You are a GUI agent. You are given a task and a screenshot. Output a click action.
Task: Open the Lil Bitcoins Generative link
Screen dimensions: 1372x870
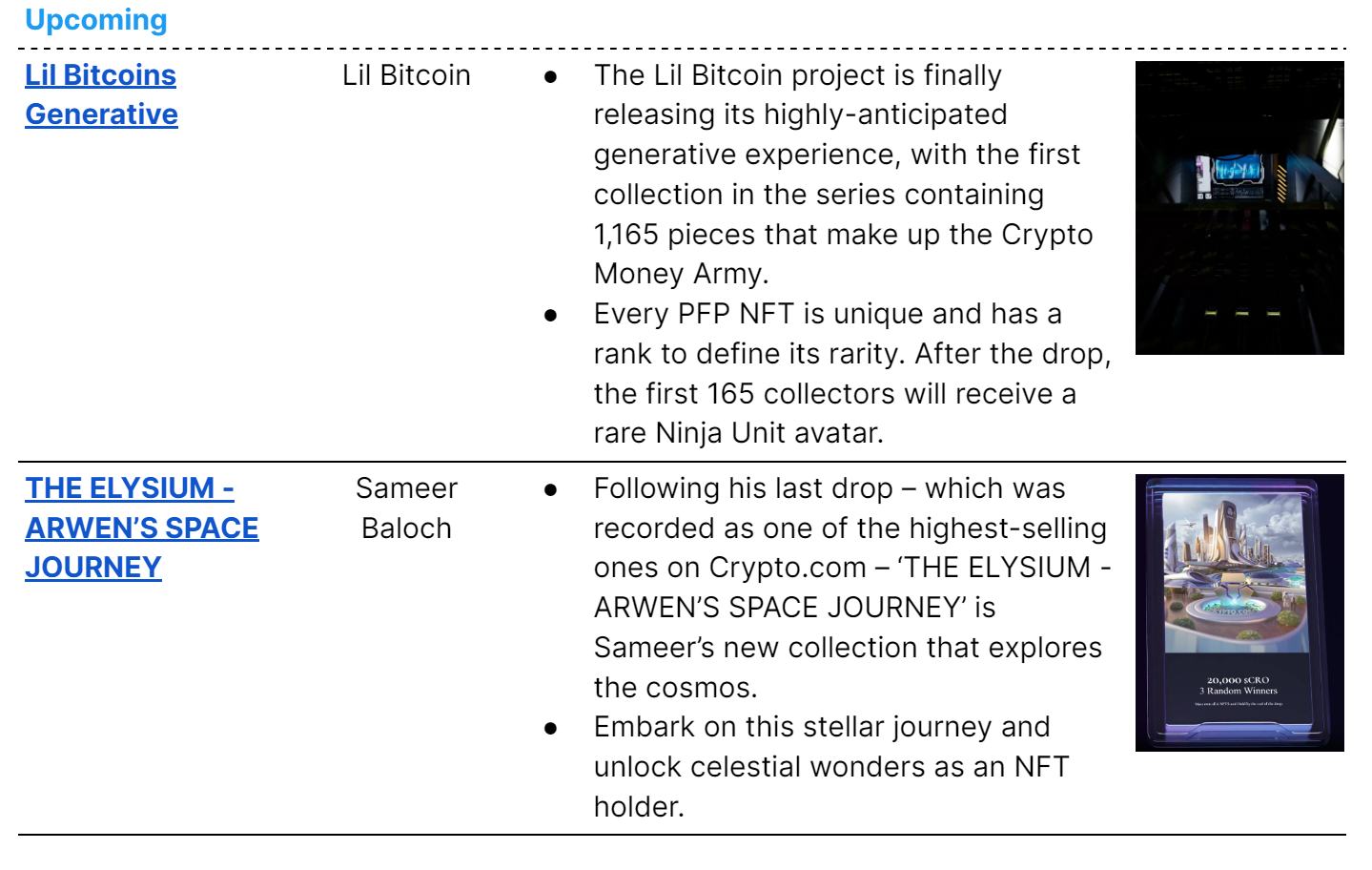pyautogui.click(x=101, y=94)
